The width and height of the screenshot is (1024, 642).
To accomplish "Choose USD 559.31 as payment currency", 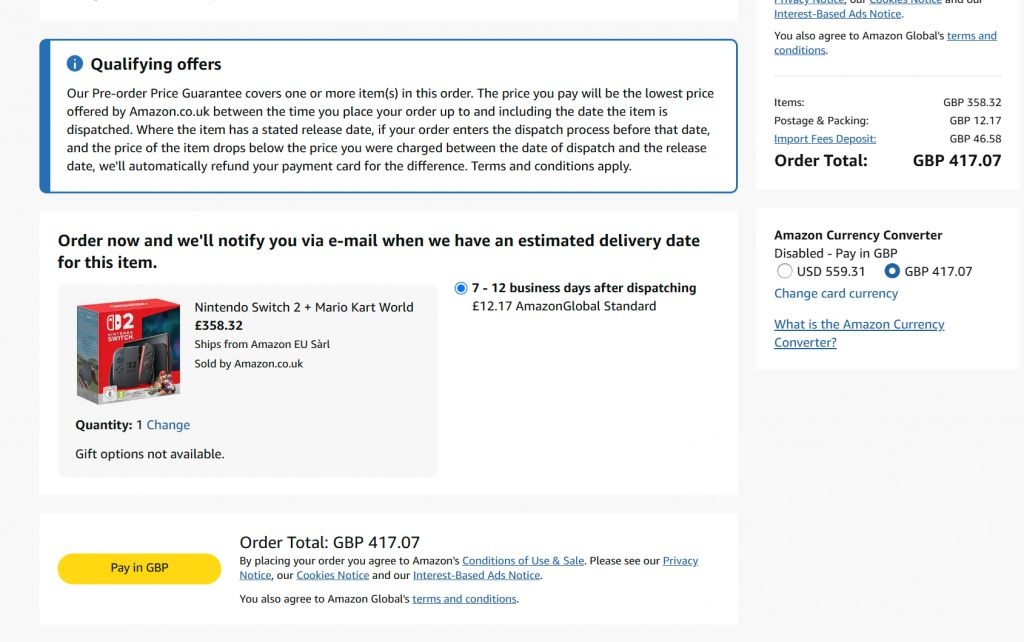I will click(785, 271).
